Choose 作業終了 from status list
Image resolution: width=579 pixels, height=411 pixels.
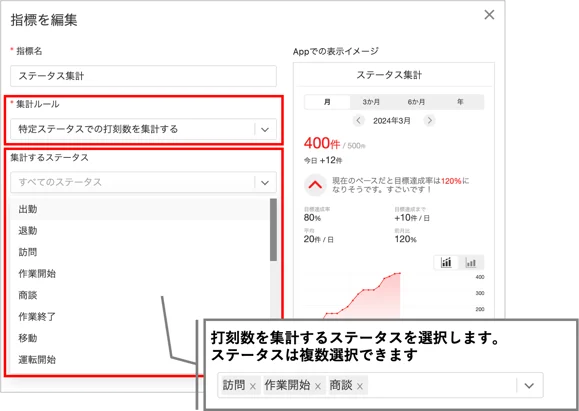140,316
